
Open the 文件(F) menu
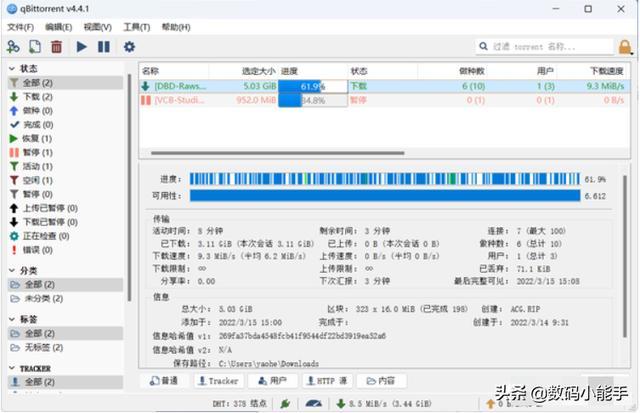point(20,27)
